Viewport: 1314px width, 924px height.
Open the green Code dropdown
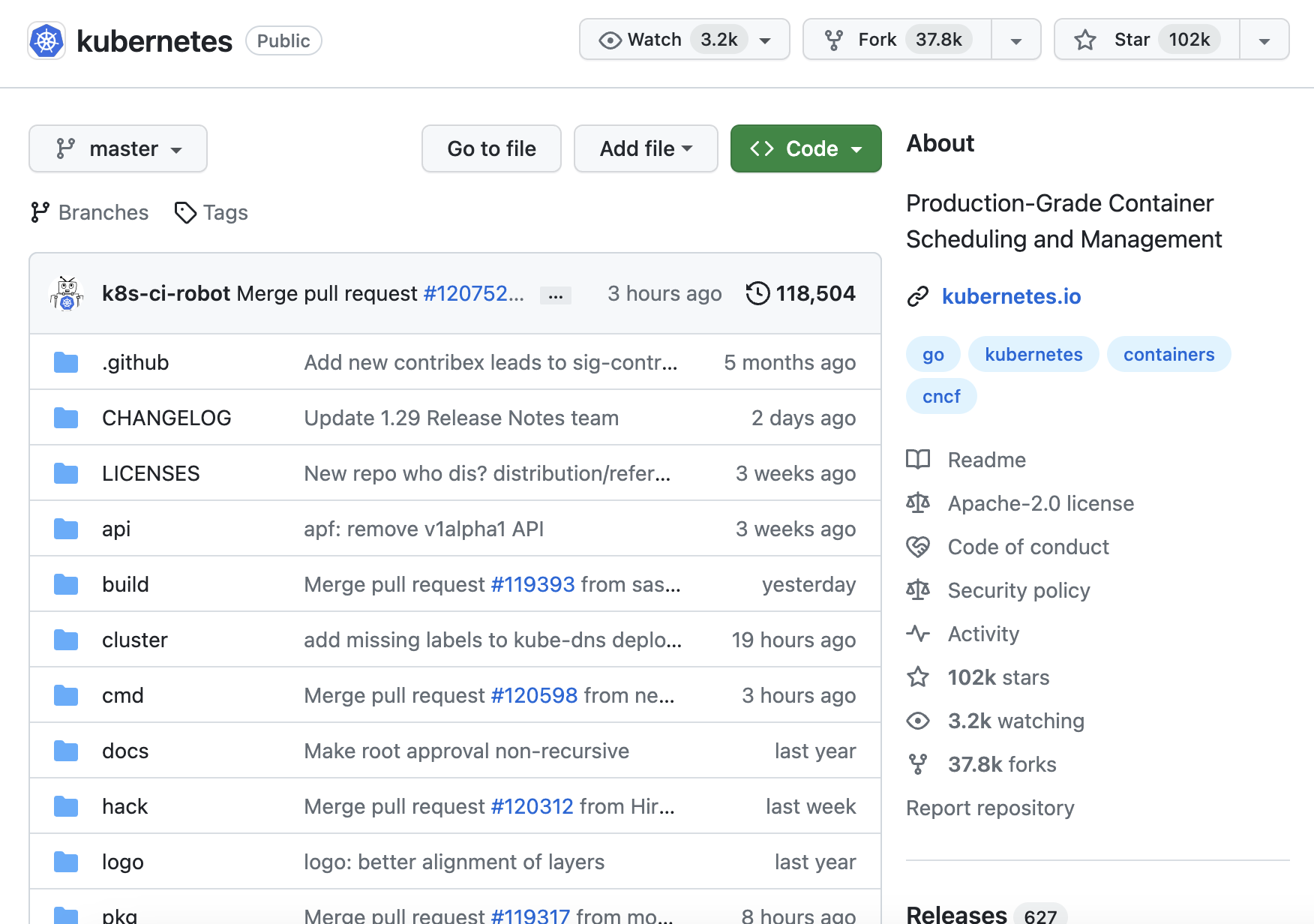pos(806,148)
